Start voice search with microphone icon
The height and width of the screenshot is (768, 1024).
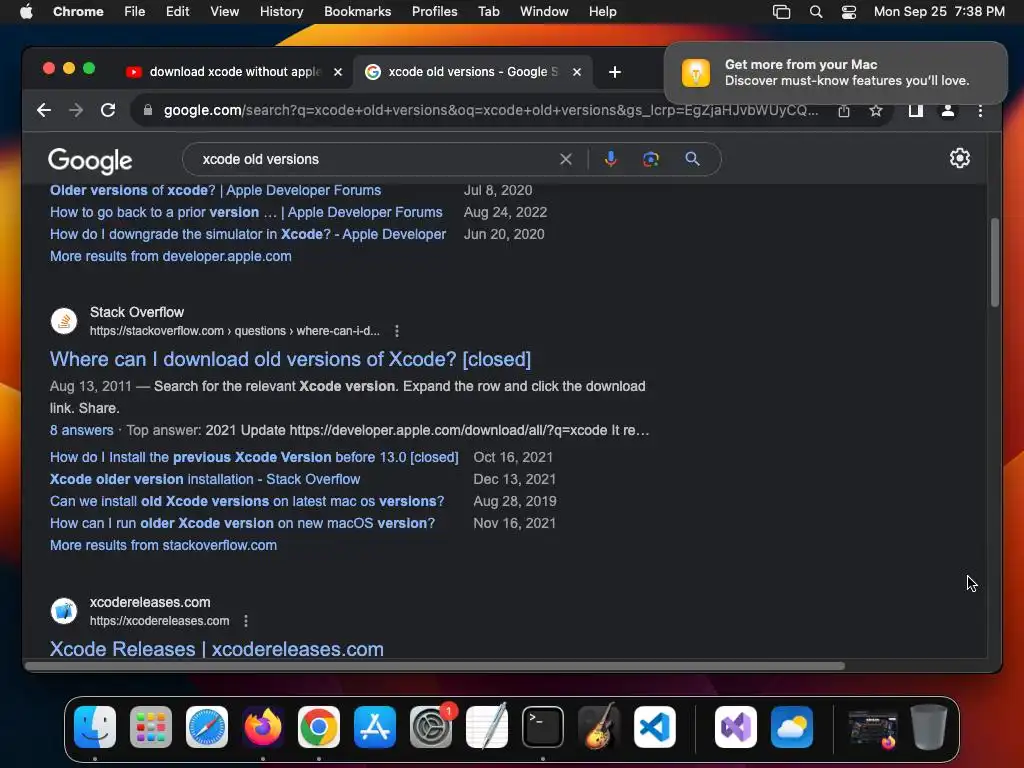point(610,159)
